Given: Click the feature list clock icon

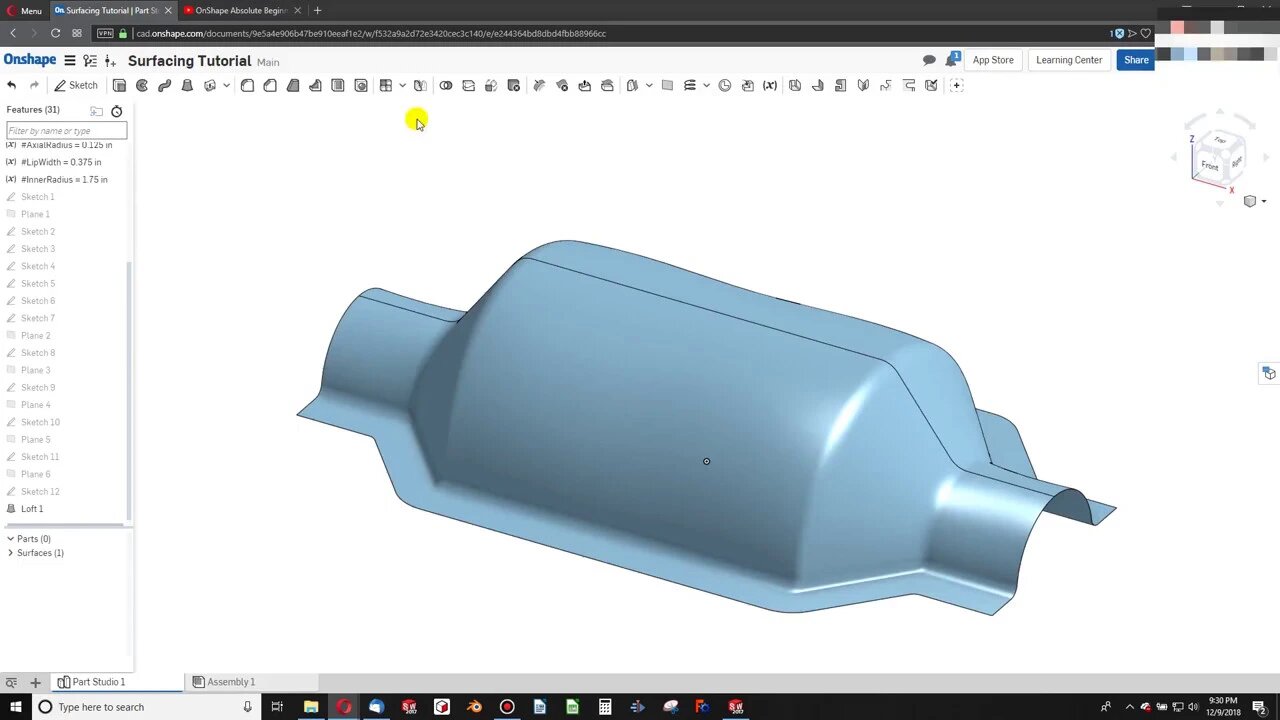Looking at the screenshot, I should [117, 111].
